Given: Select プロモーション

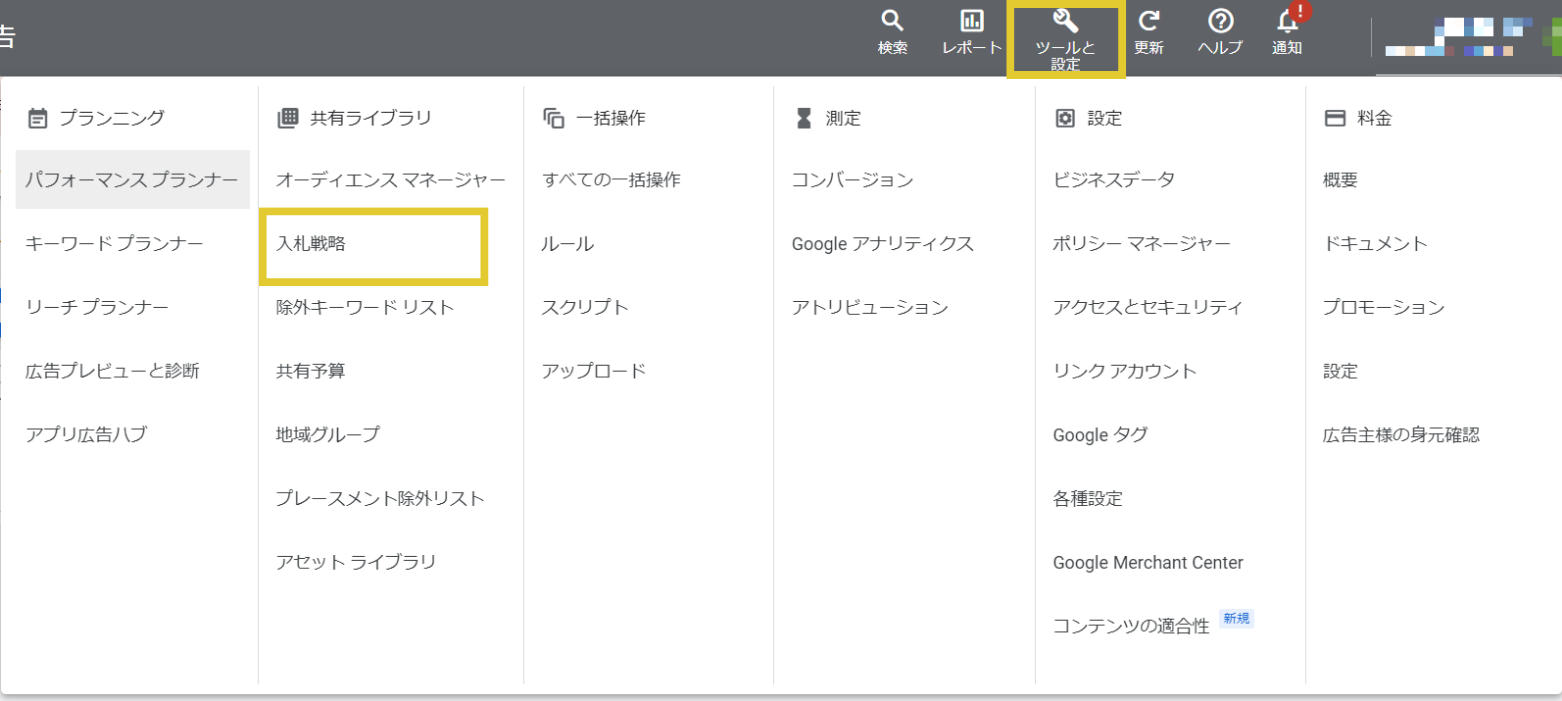Looking at the screenshot, I should pos(1383,307).
